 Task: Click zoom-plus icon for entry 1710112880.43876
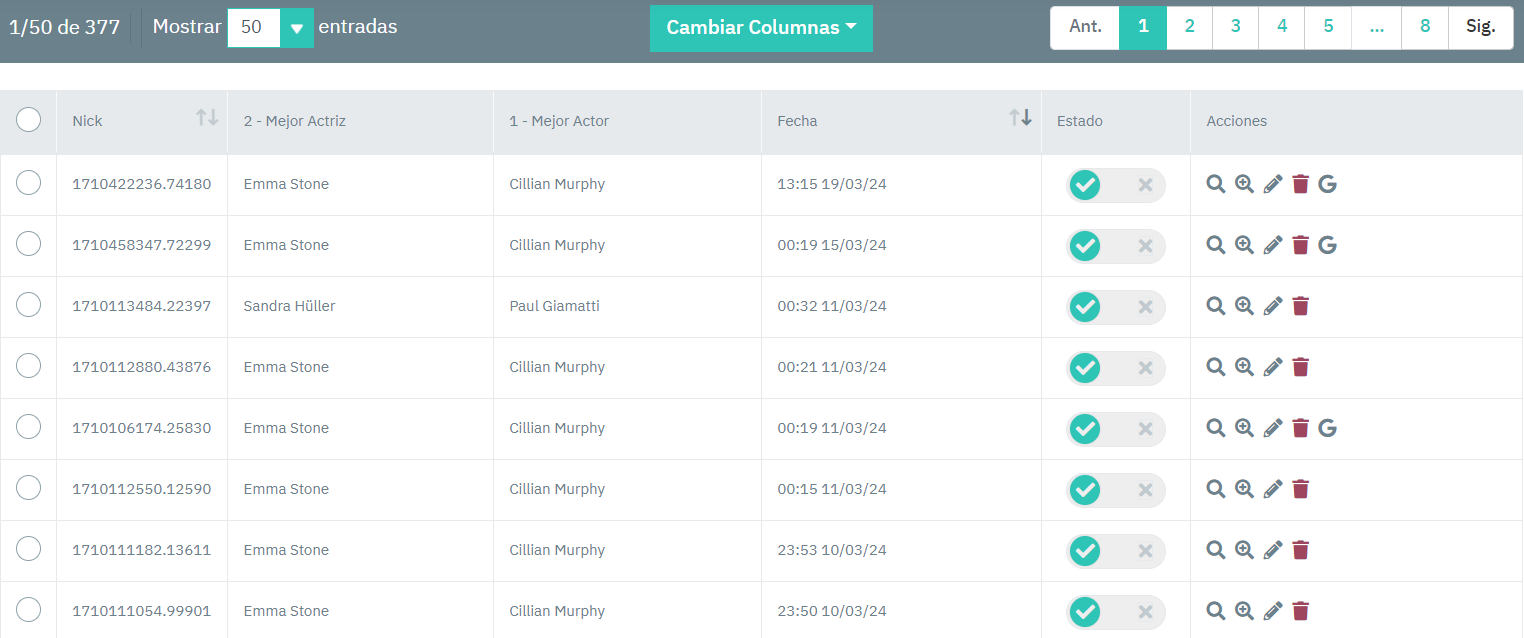coord(1244,367)
